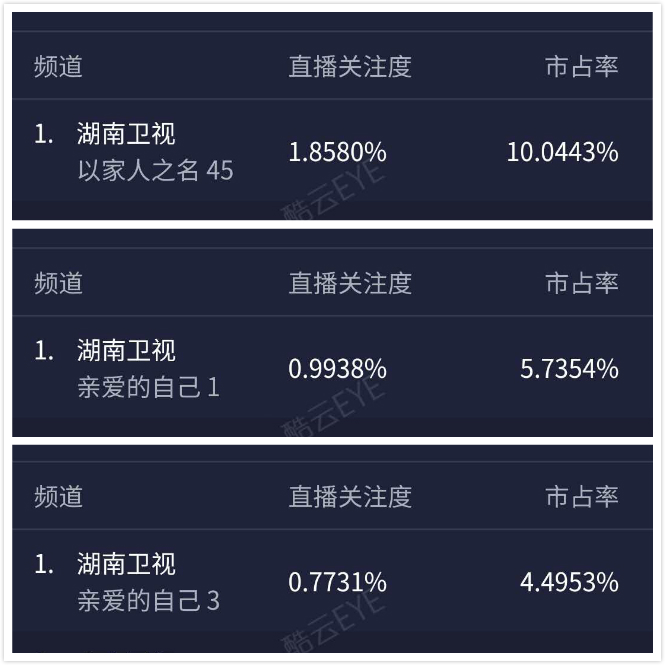Click 频道 header in the 亲爱的自己 1 table
The width and height of the screenshot is (665, 665).
tap(59, 283)
